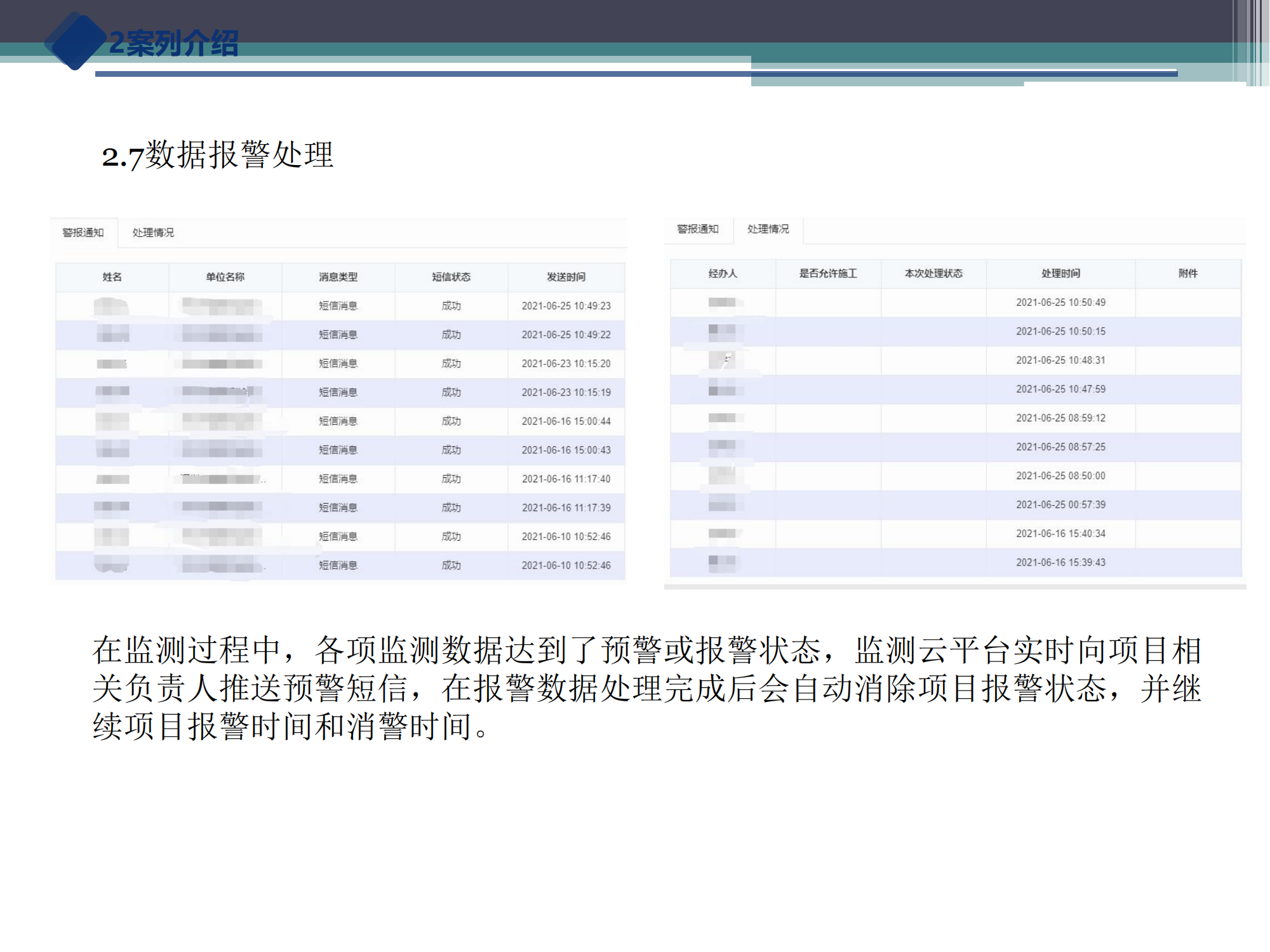Screen dimensions: 1270x952
Task: Click the 本次处理状态 column header
Action: [934, 274]
